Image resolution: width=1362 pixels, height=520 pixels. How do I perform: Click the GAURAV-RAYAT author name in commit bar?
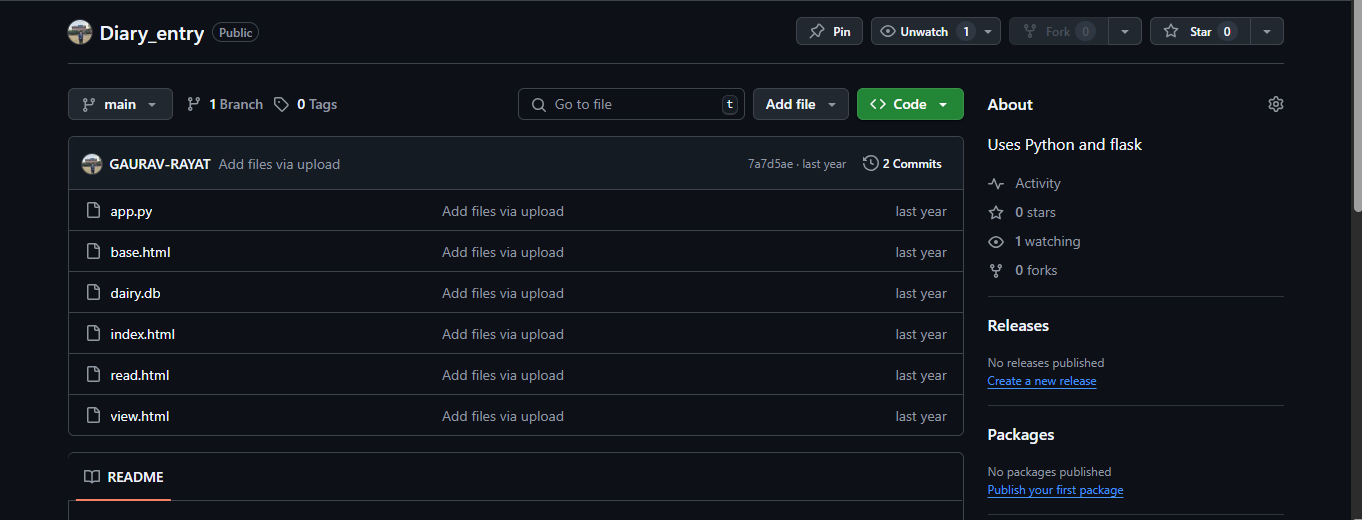pyautogui.click(x=160, y=164)
